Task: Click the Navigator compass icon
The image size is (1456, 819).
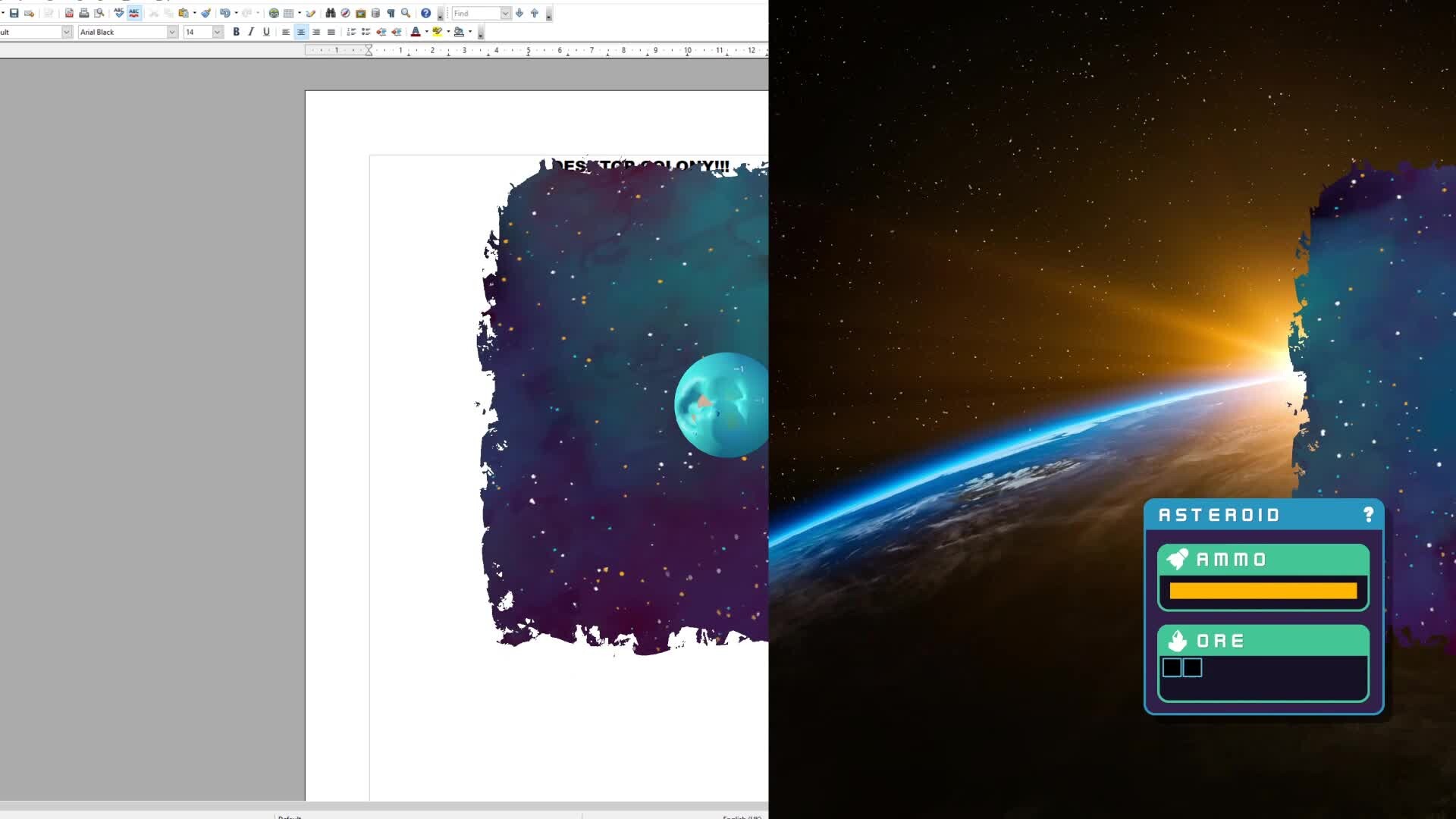Action: pyautogui.click(x=345, y=13)
